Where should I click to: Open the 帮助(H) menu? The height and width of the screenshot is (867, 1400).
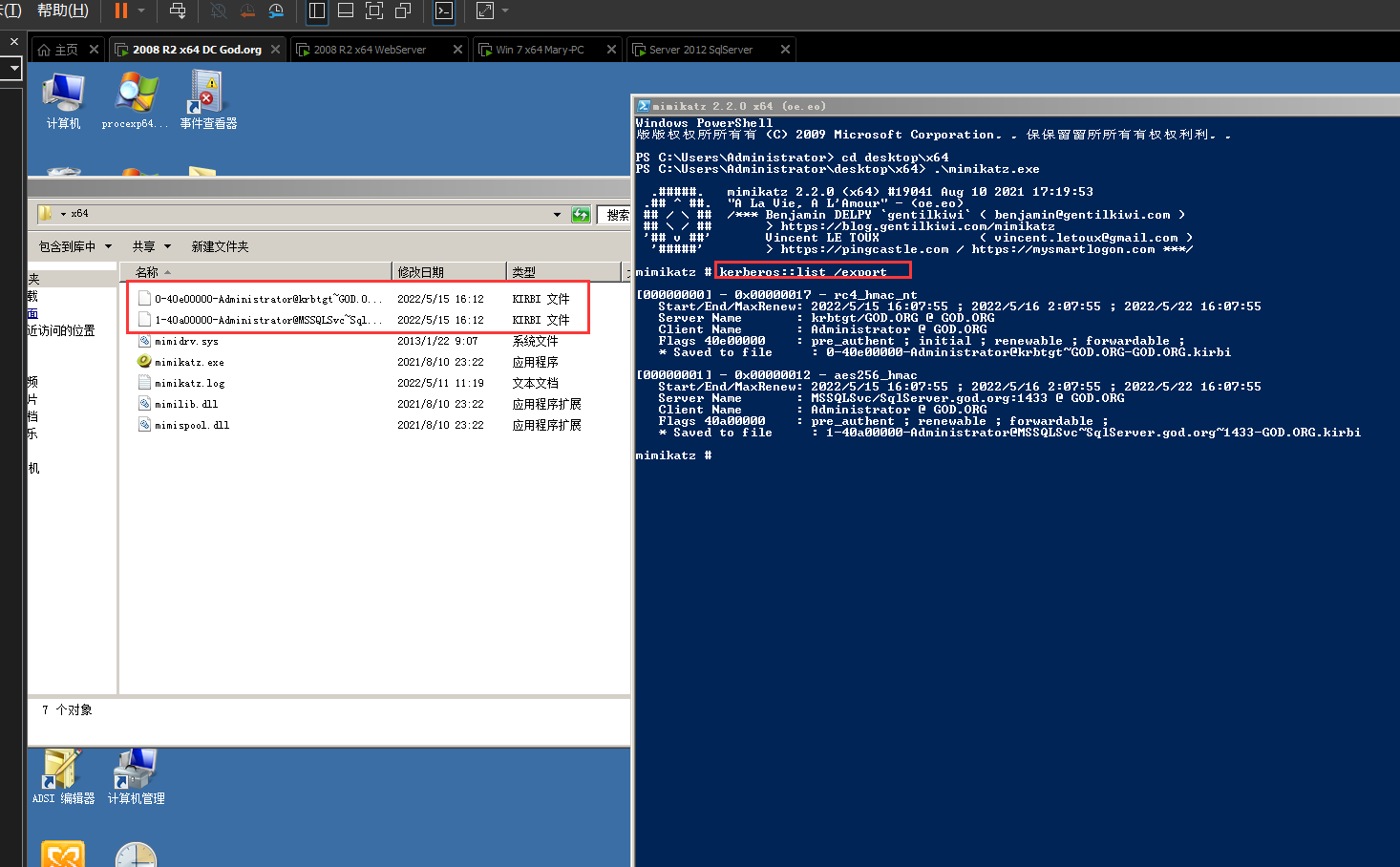pos(63,11)
